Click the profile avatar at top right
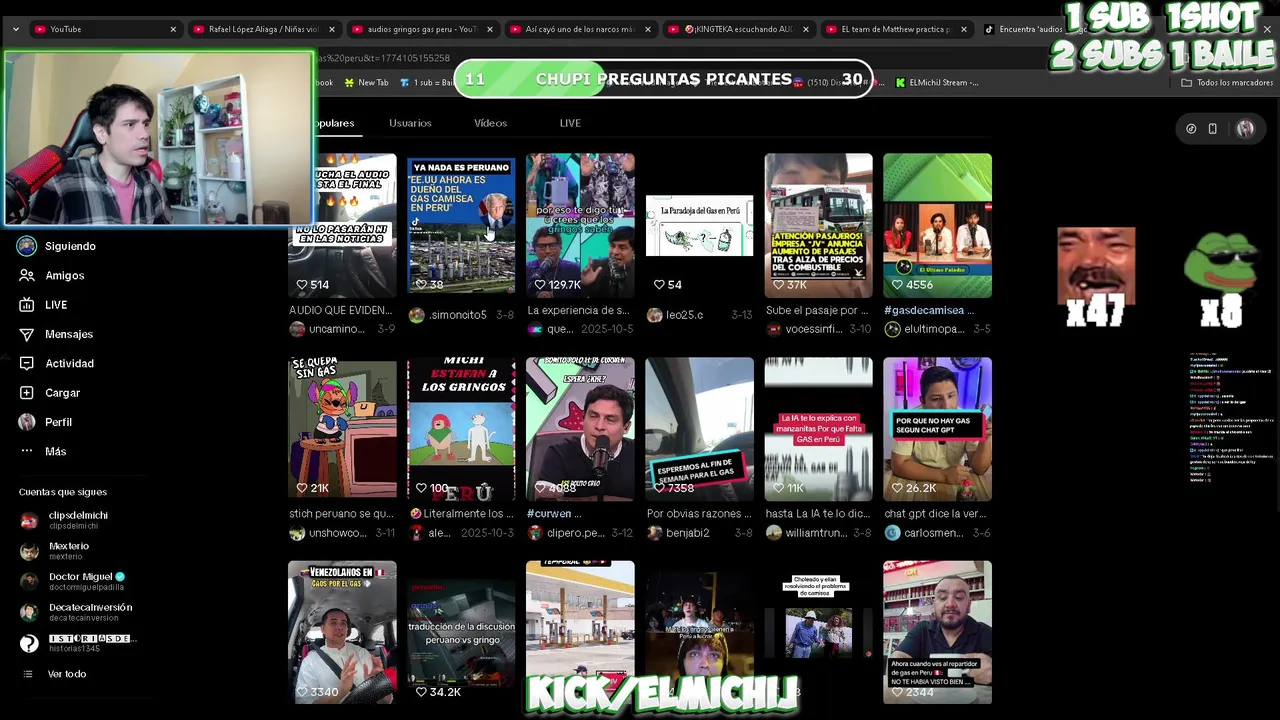This screenshot has width=1280, height=720. (x=1245, y=129)
